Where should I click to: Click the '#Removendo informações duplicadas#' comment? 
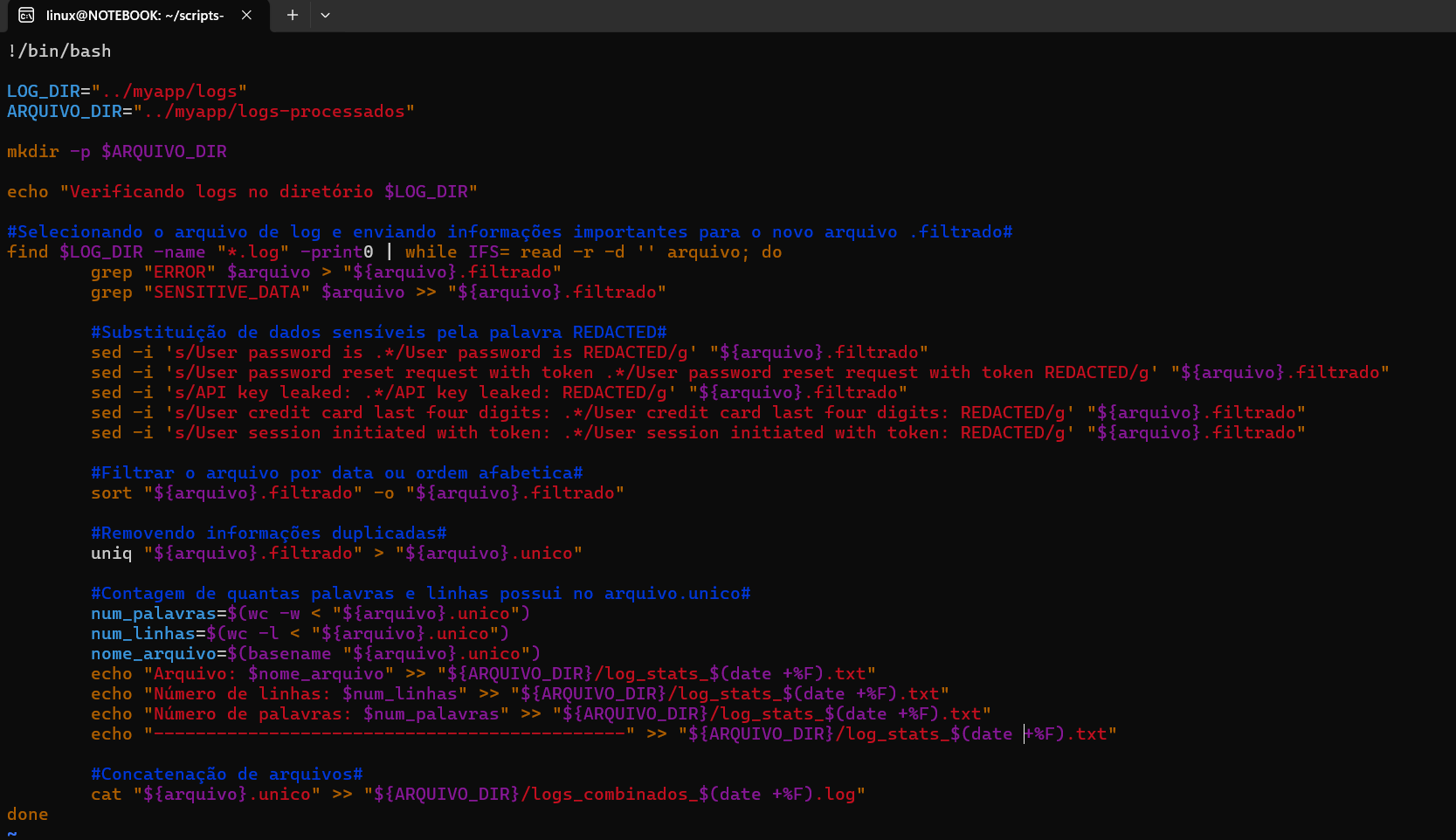coord(268,533)
